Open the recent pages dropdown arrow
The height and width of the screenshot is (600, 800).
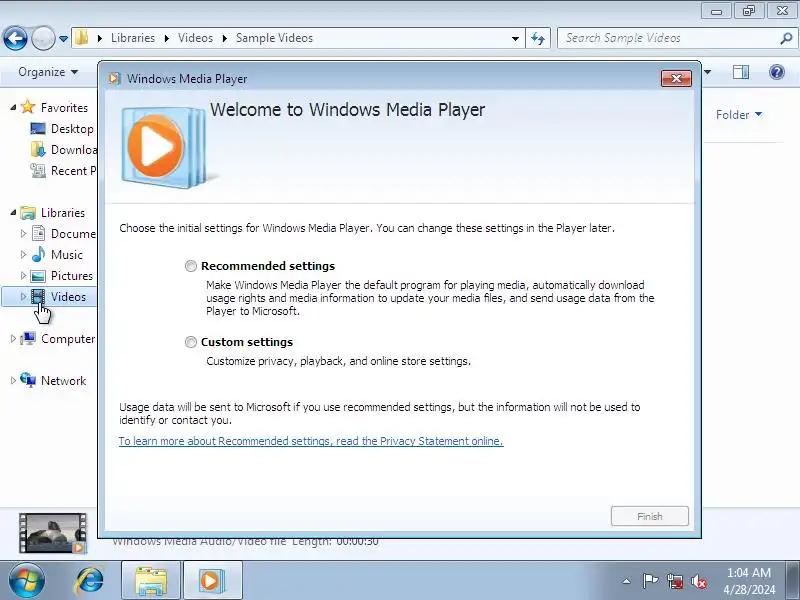click(63, 39)
